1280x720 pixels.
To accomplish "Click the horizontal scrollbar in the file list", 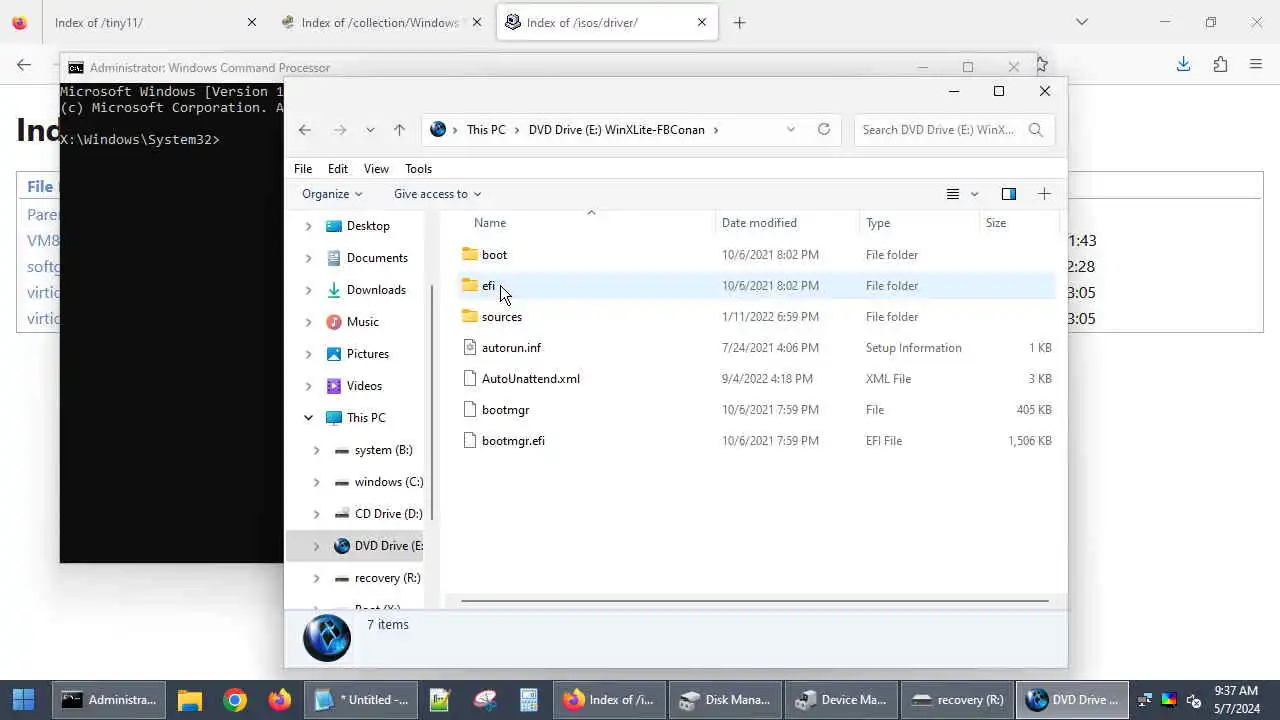I will [x=754, y=601].
